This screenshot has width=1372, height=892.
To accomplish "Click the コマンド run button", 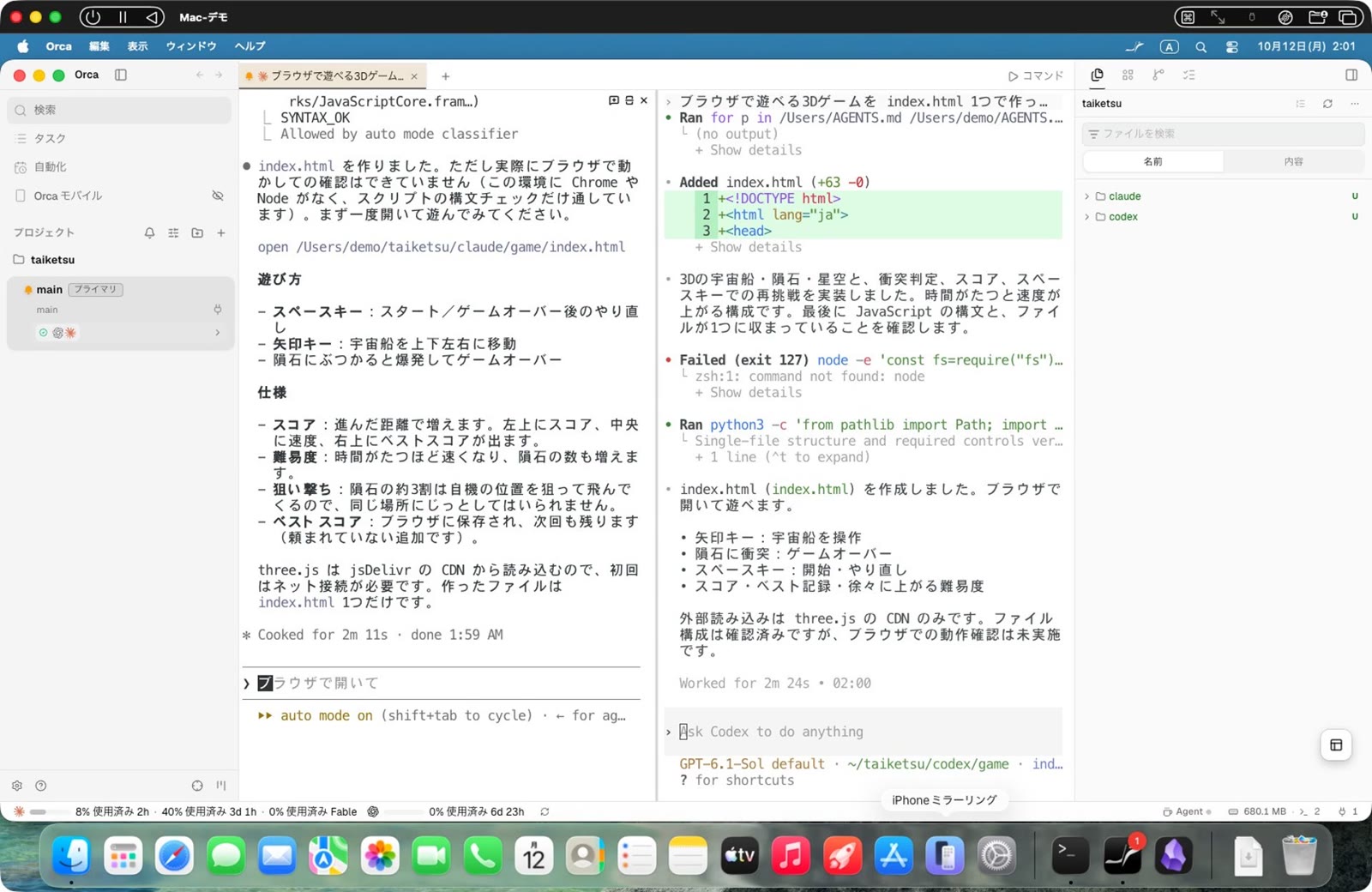I will tap(1036, 75).
